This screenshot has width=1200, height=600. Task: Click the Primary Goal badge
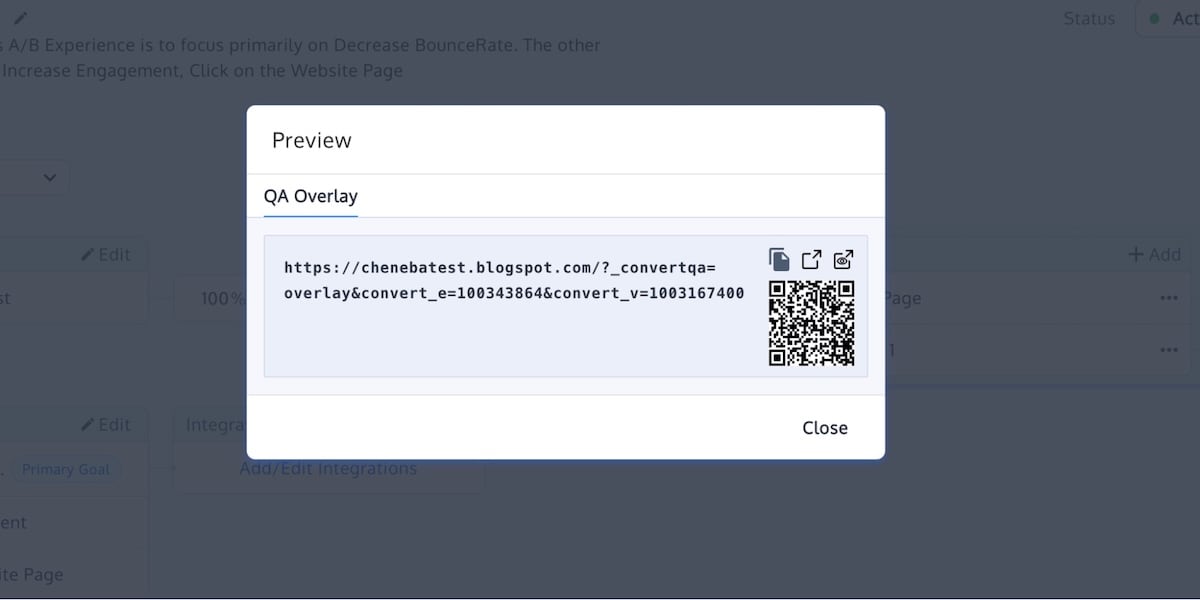click(66, 469)
